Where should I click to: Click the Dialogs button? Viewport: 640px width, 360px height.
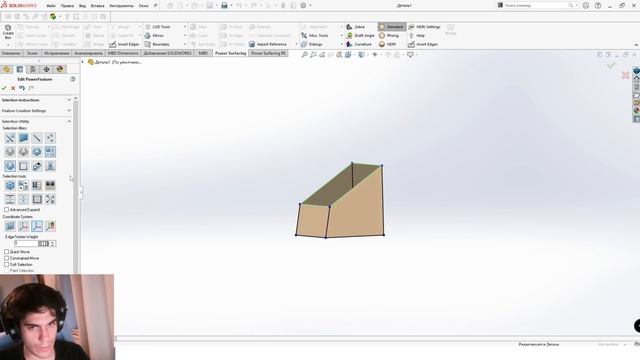[312, 44]
